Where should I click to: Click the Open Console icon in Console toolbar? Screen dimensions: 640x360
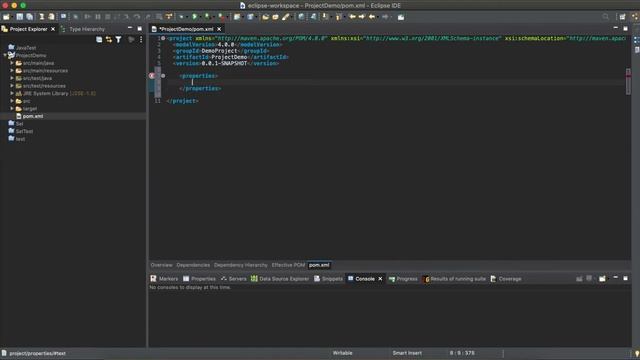coord(602,279)
